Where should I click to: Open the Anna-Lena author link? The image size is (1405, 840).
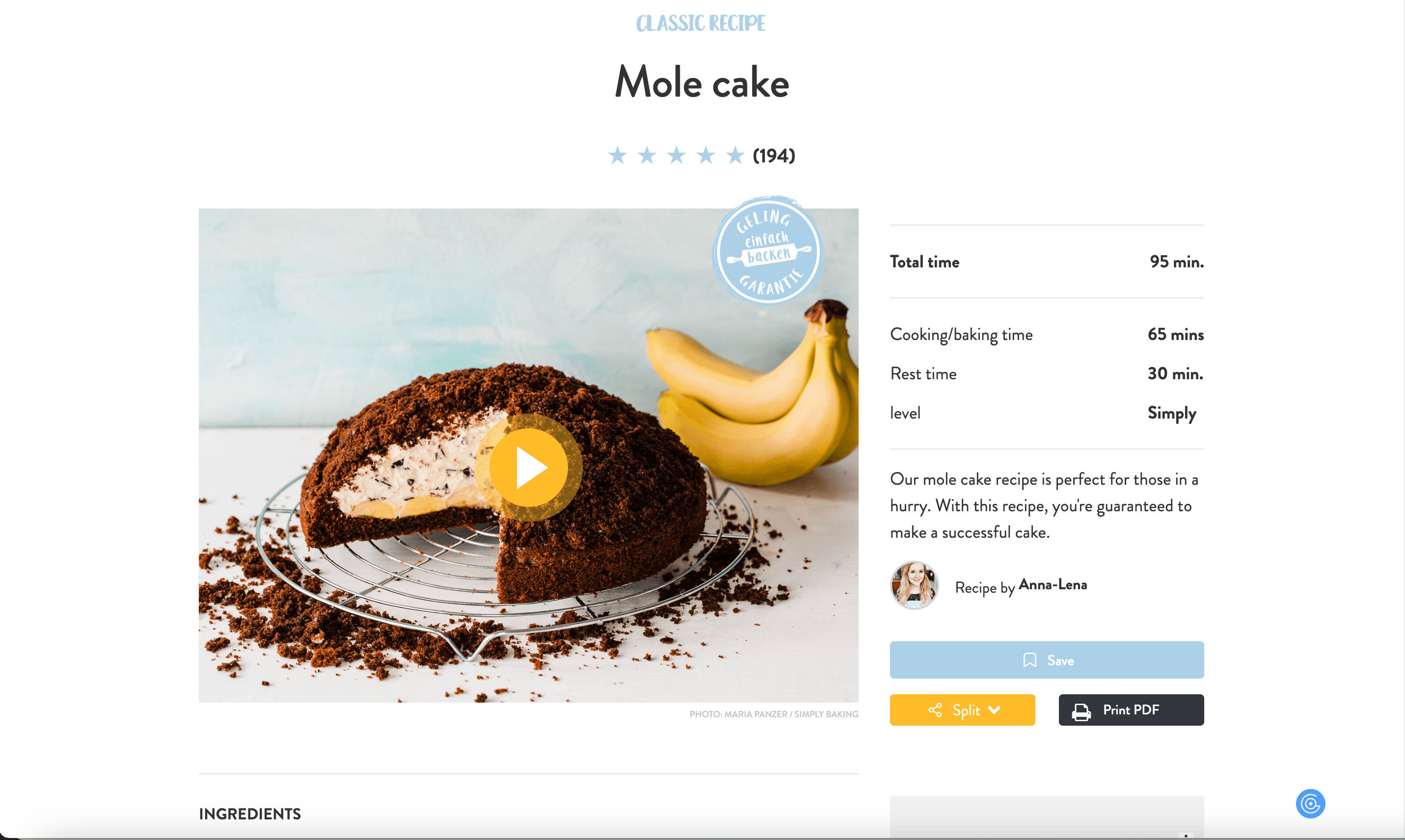(1053, 585)
